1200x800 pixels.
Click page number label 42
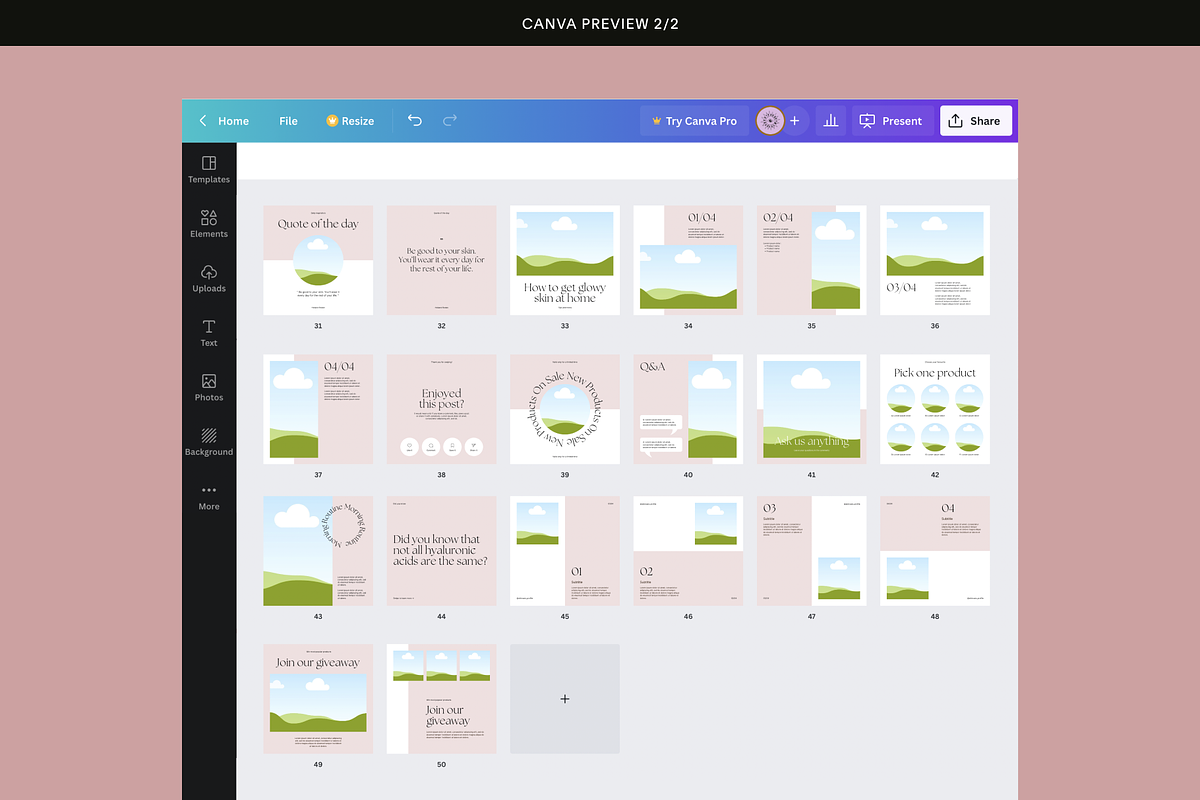pyautogui.click(x=935, y=475)
